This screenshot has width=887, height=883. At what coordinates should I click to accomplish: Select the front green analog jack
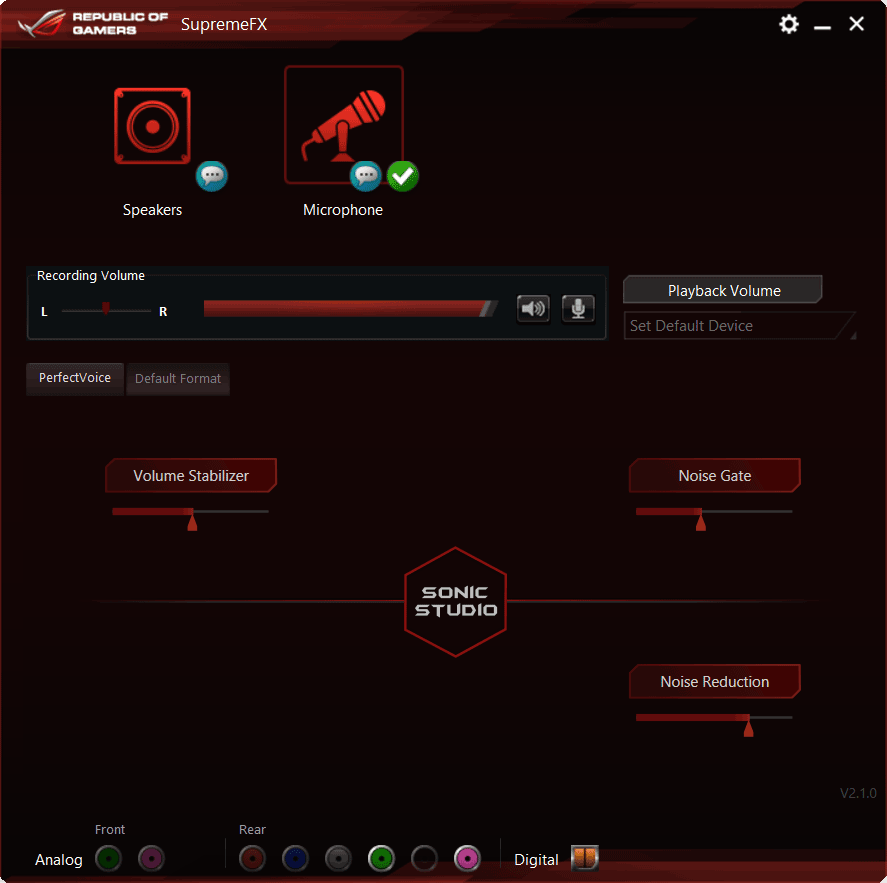109,858
